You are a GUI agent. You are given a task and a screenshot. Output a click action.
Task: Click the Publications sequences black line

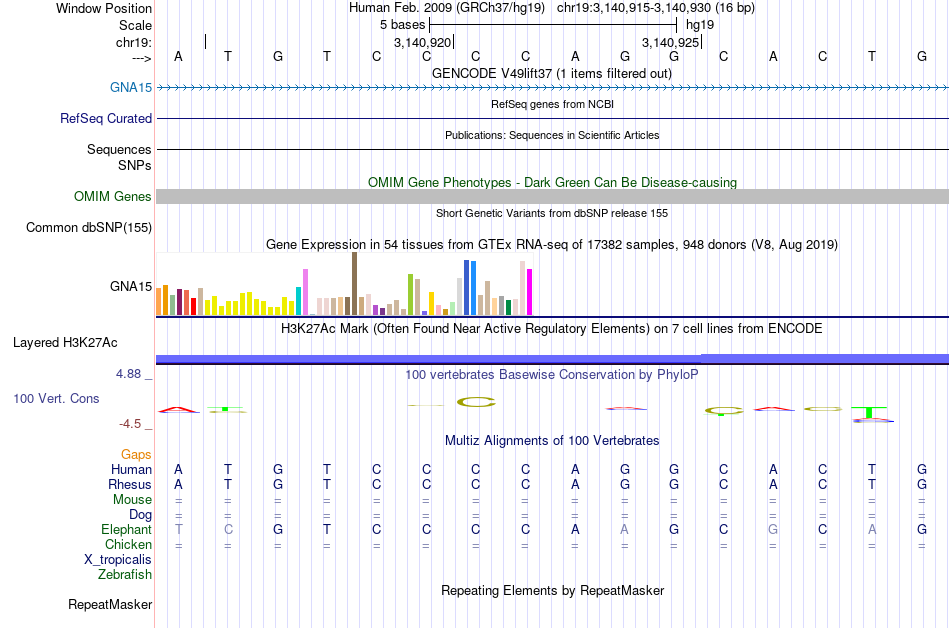[553, 150]
